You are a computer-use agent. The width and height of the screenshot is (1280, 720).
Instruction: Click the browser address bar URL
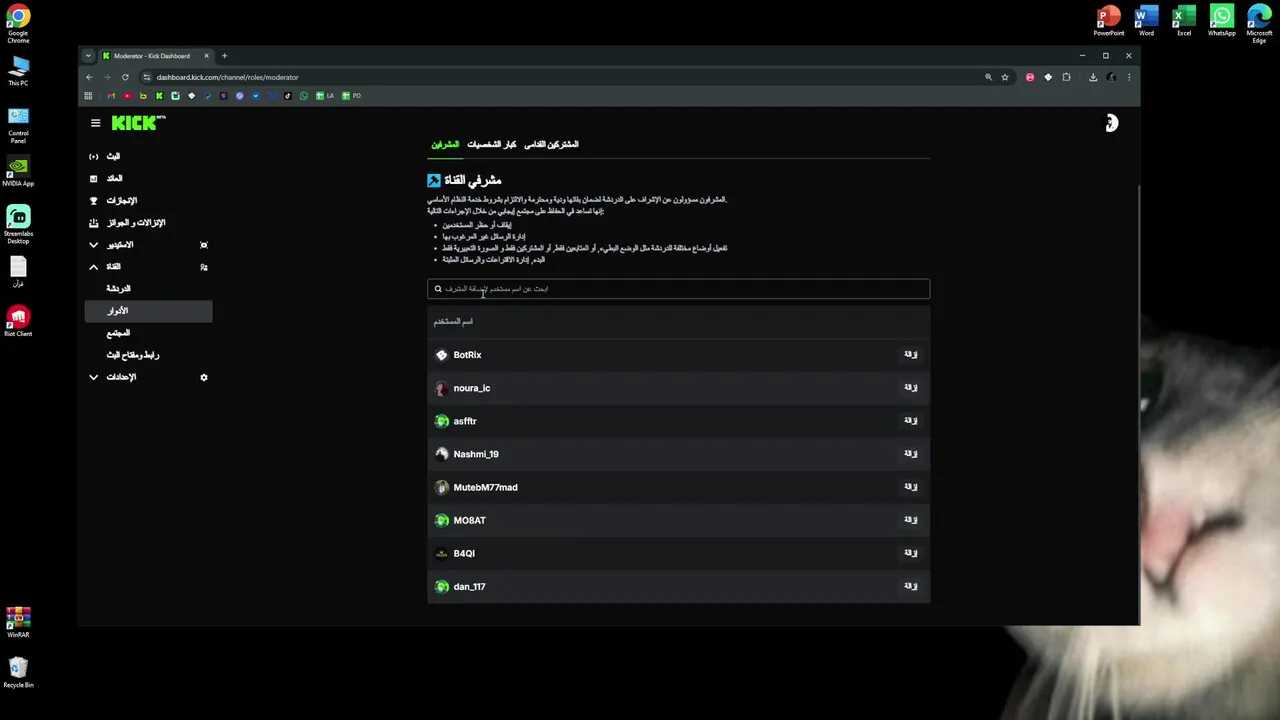point(227,77)
